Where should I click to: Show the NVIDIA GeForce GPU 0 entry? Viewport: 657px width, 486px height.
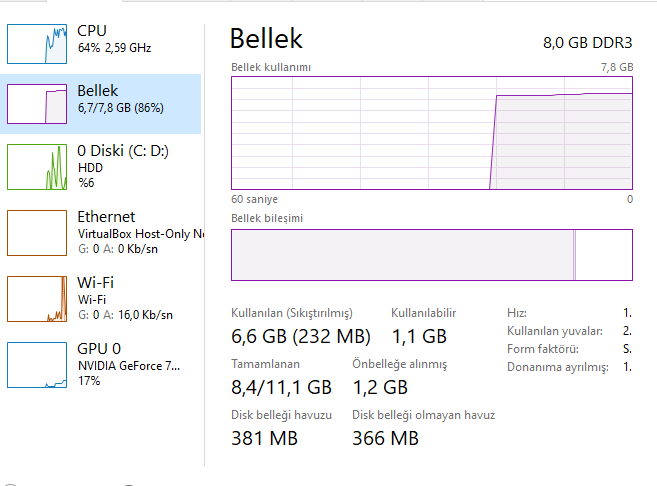(128, 364)
